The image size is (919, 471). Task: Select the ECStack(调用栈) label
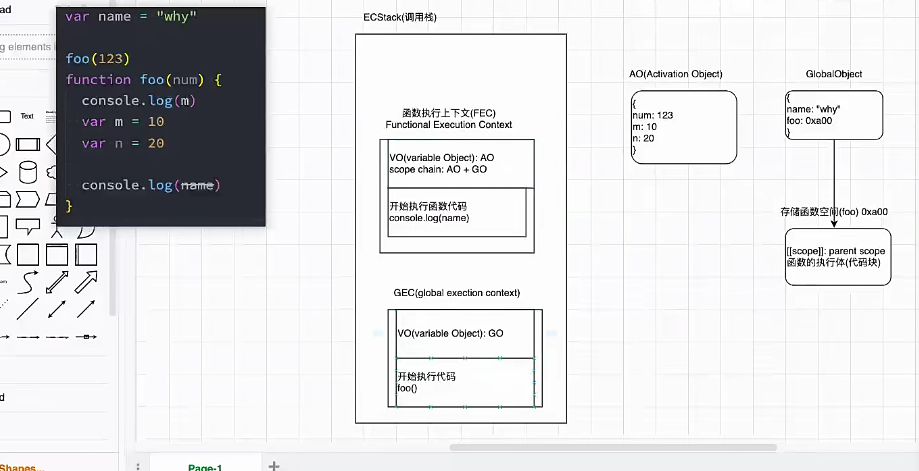[x=400, y=18]
